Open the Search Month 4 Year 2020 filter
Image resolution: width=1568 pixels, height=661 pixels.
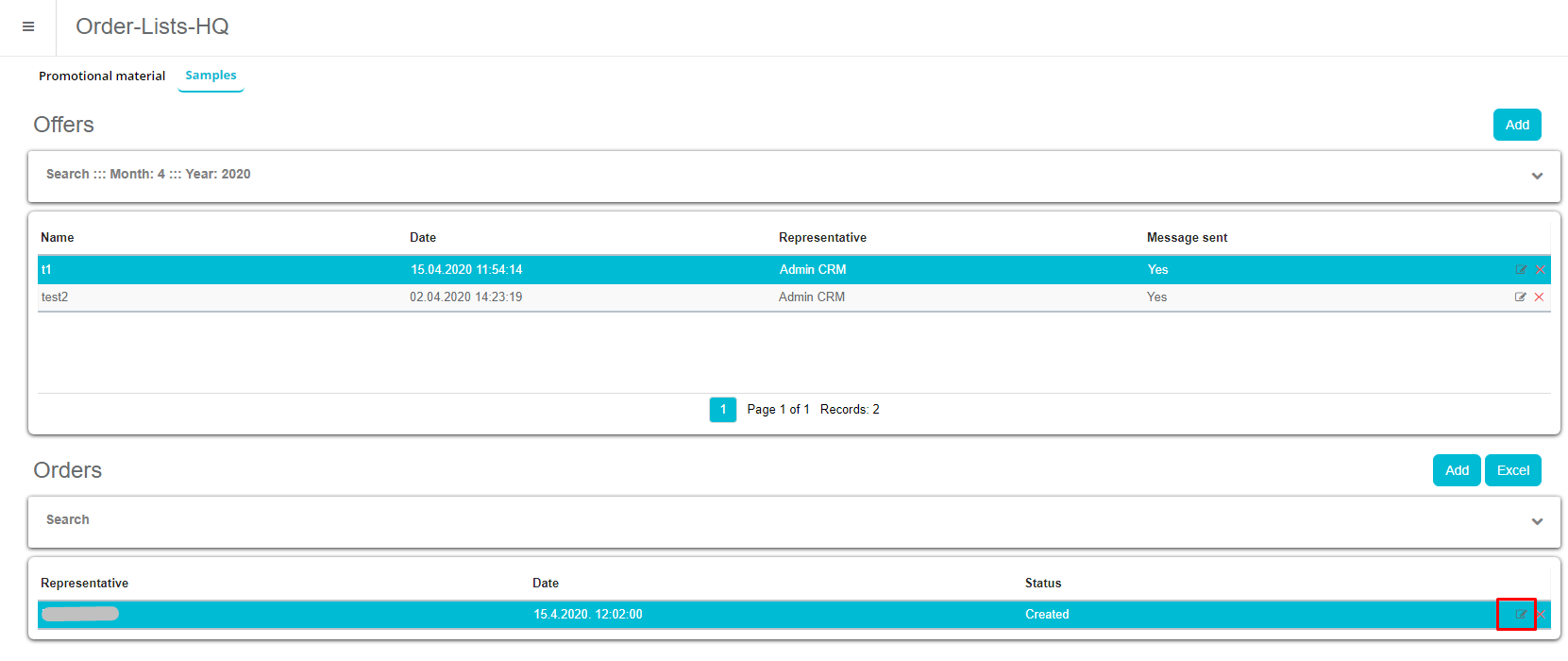pyautogui.click(x=148, y=175)
